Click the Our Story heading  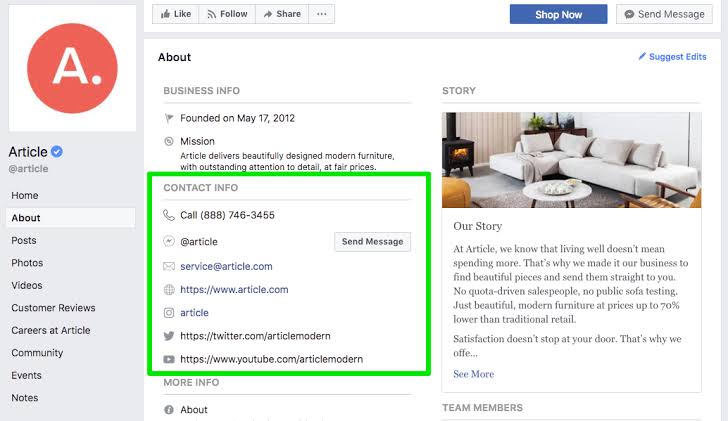click(x=478, y=226)
